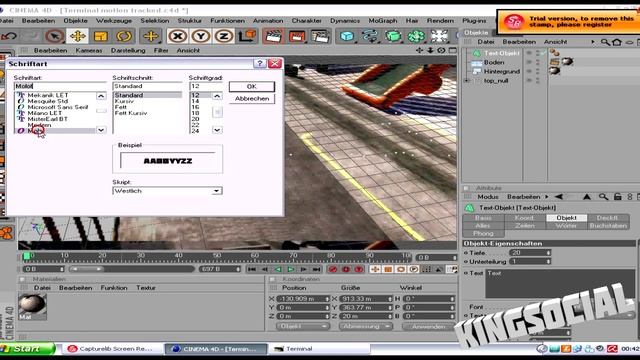Screen dimensions: 640x360
Task: Click the Tiefe value stepper
Action: 548,253
